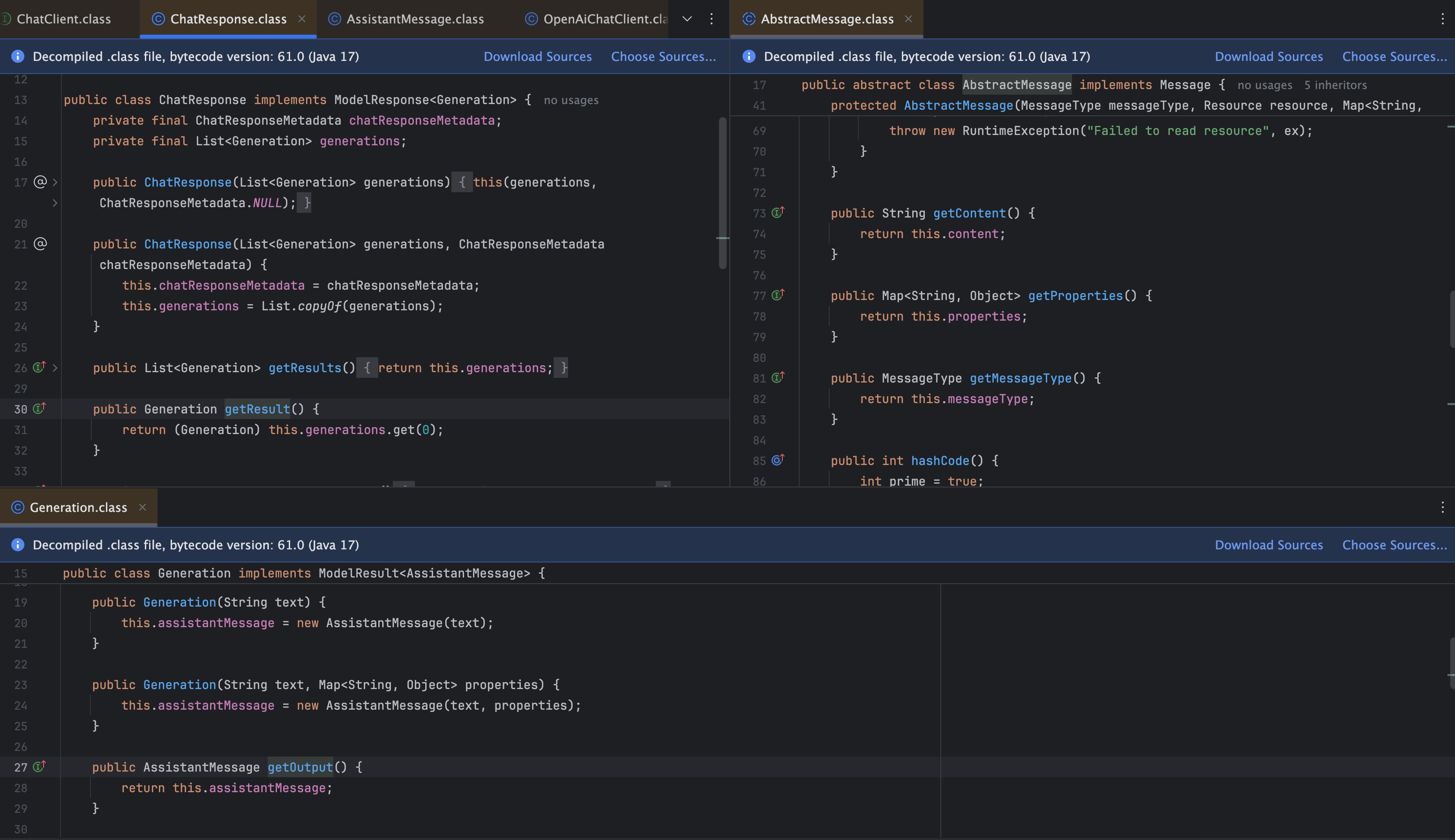Switch to the ChatClient.class tab
This screenshot has width=1455, height=840.
point(63,19)
